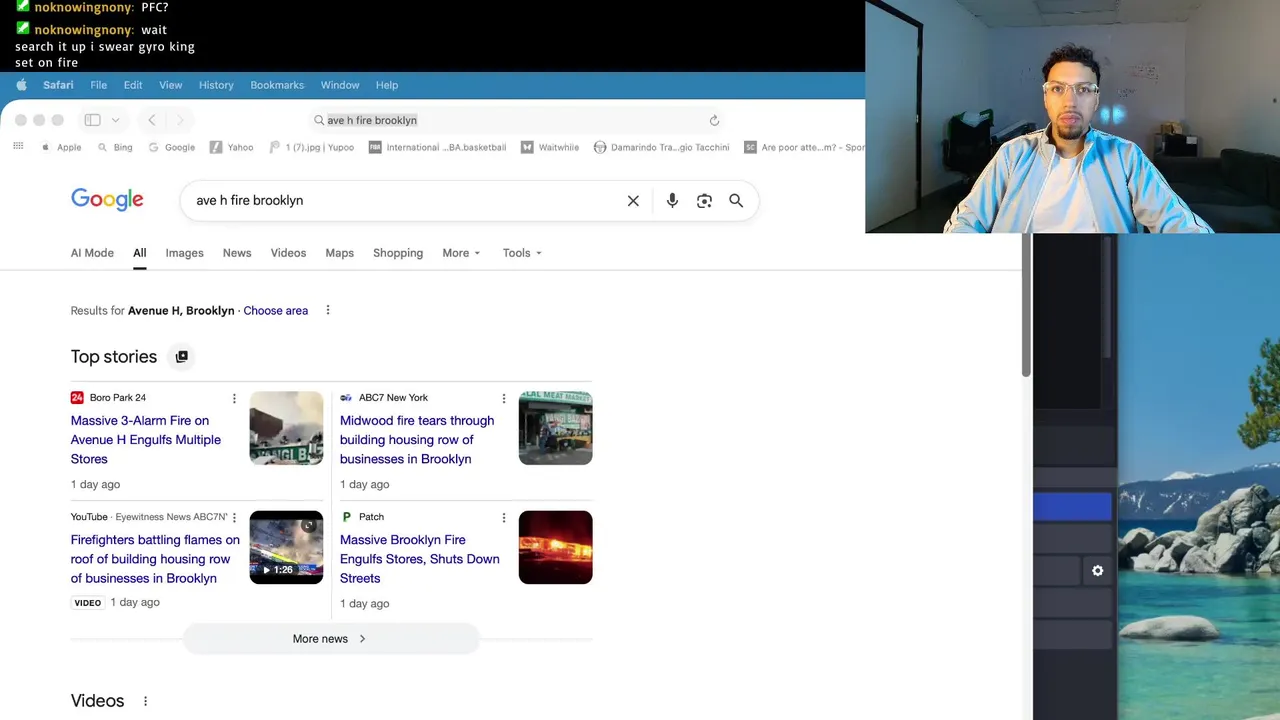Switch to the Videos tab
Viewport: 1280px width, 720px height.
(288, 253)
